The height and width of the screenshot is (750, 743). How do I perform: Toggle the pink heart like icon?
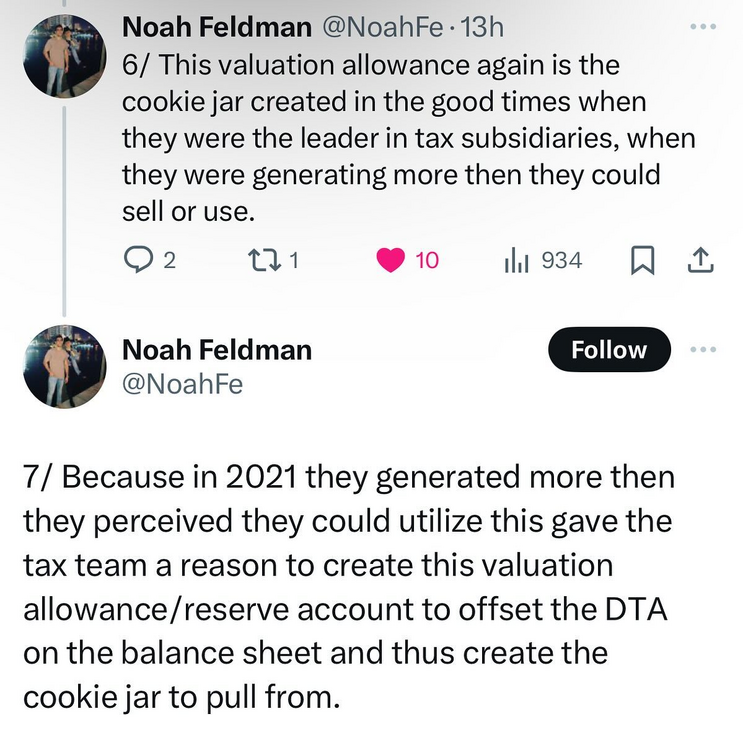(391, 260)
